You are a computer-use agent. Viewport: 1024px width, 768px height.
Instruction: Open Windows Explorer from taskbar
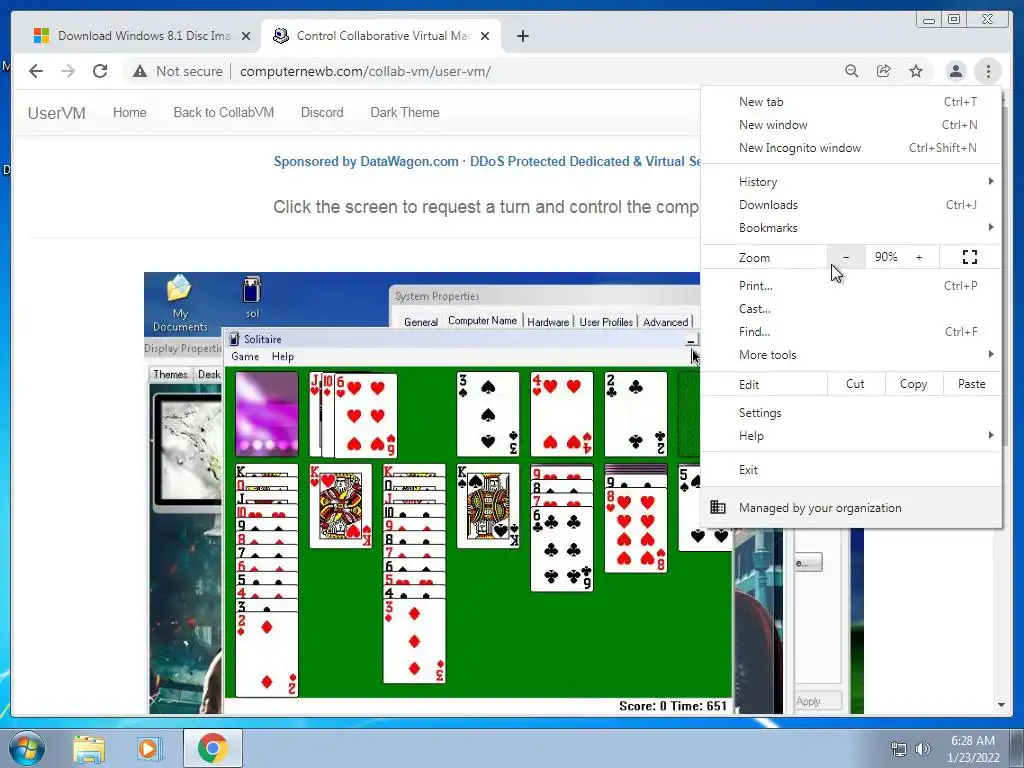[89, 748]
